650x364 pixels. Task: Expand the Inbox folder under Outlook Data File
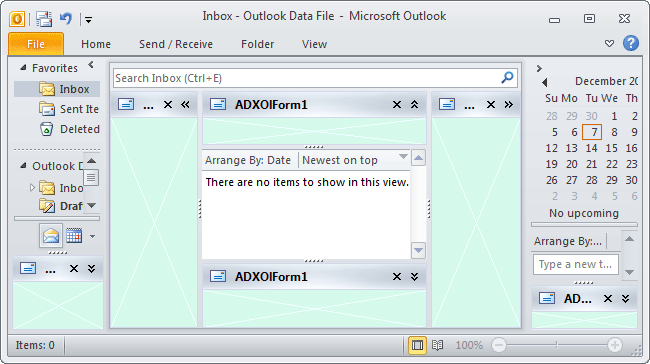(x=32, y=188)
